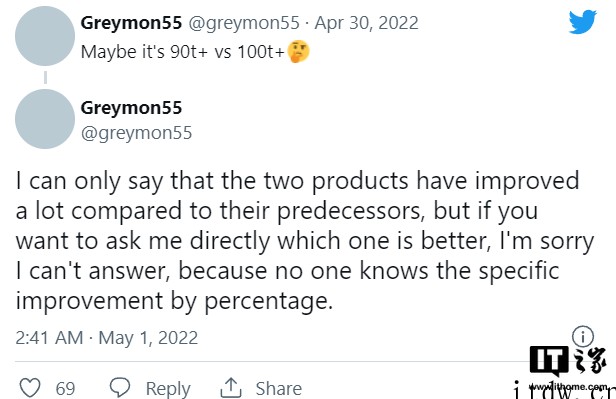Click the main tweet body text
This screenshot has height=399, width=616.
coord(305,241)
